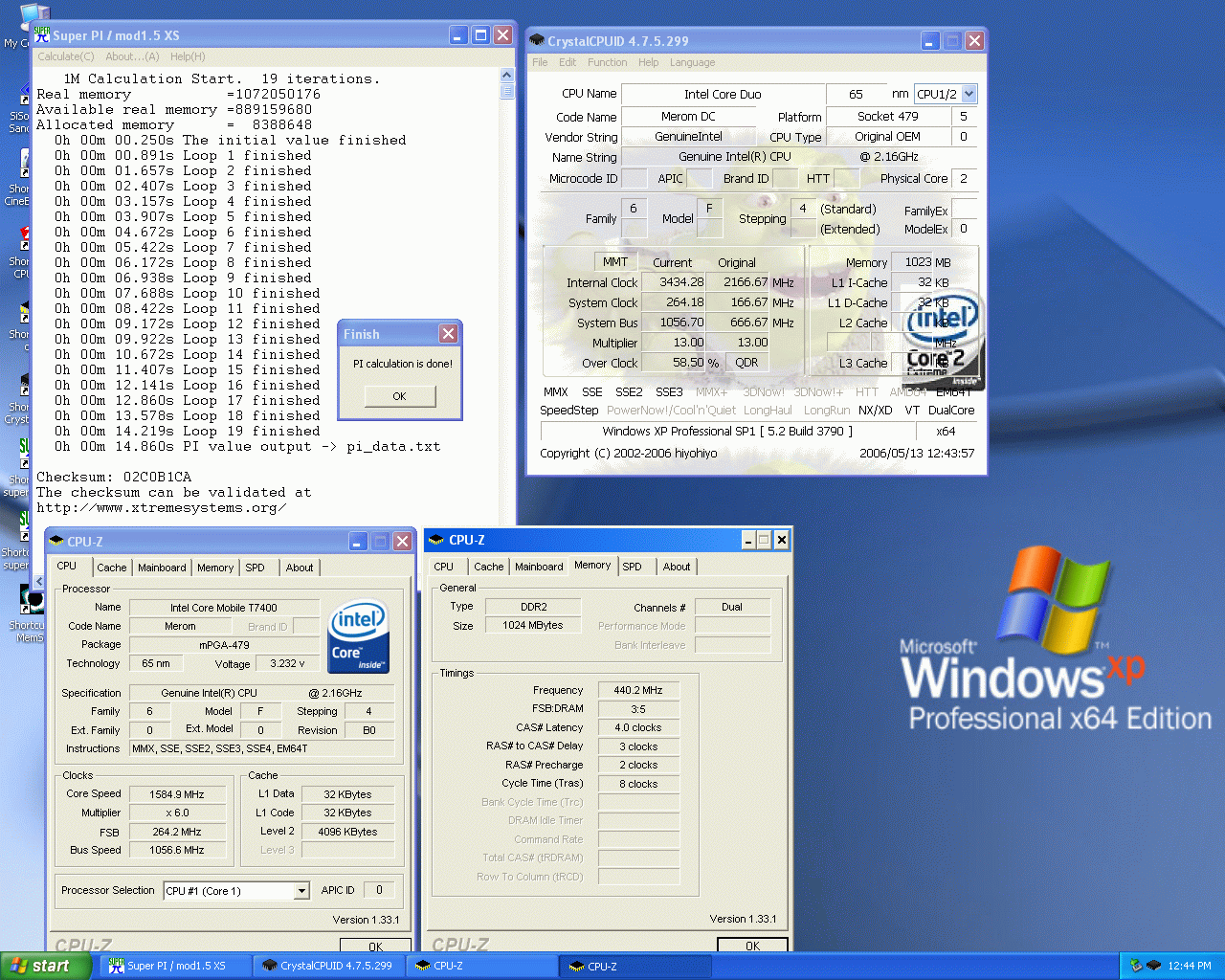
Task: Switch to CPU tab in right CPU-Z window
Action: click(x=444, y=567)
